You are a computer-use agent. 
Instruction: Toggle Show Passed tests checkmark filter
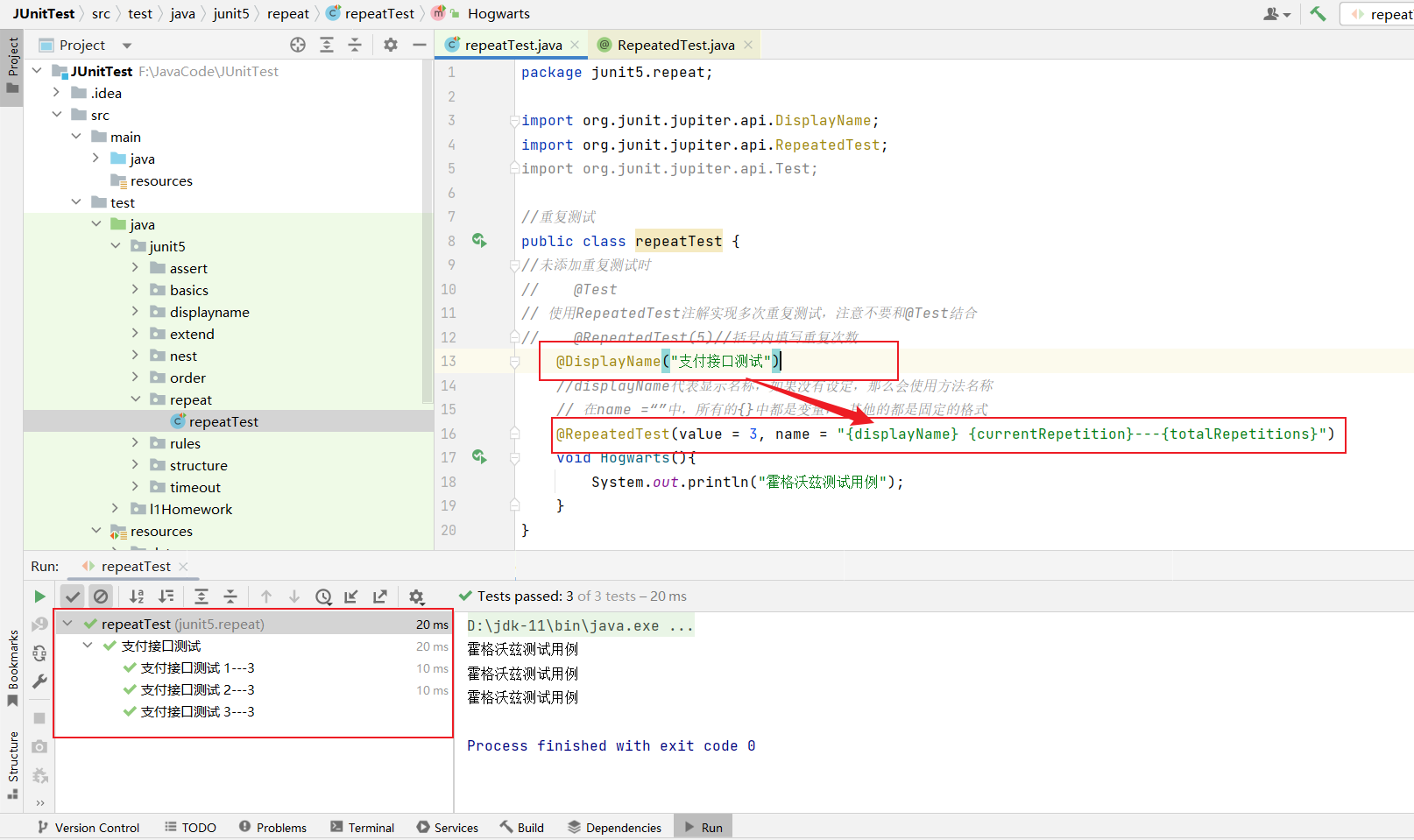click(73, 596)
